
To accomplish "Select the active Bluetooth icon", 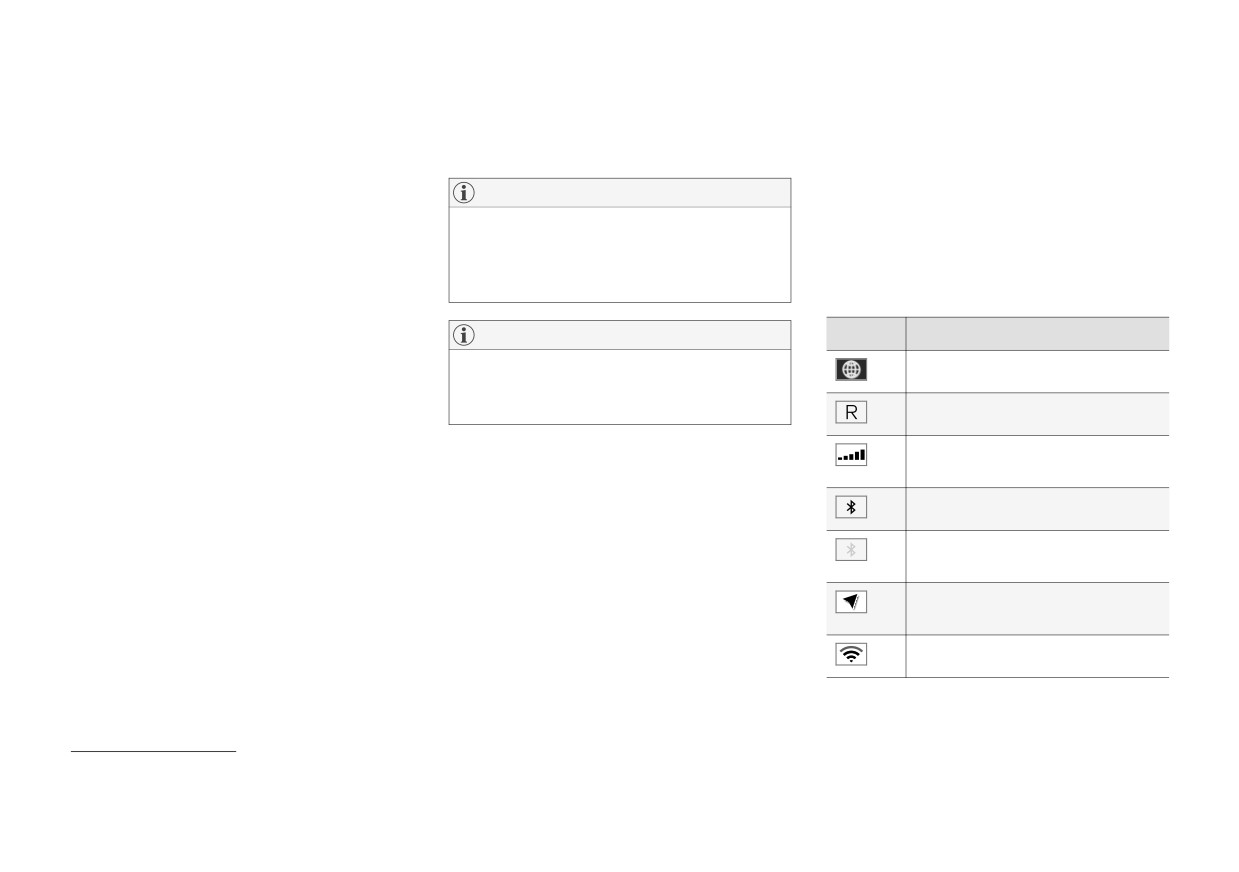I will [851, 507].
